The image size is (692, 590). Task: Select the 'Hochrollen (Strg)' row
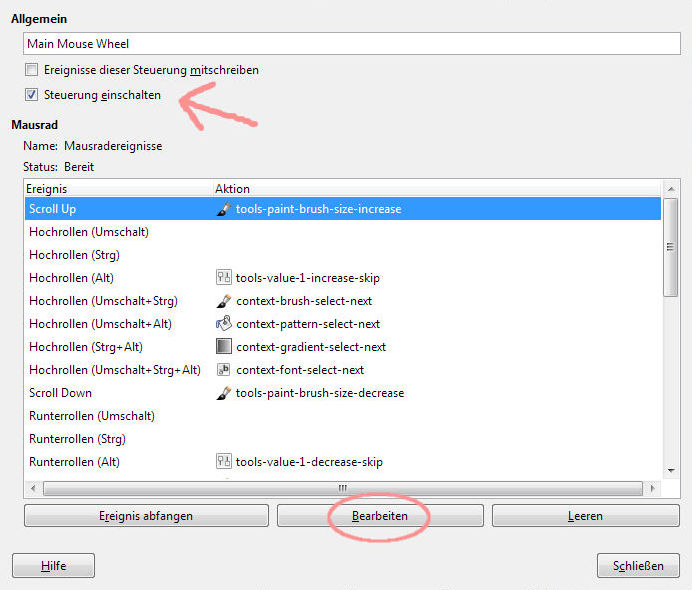pyautogui.click(x=343, y=255)
